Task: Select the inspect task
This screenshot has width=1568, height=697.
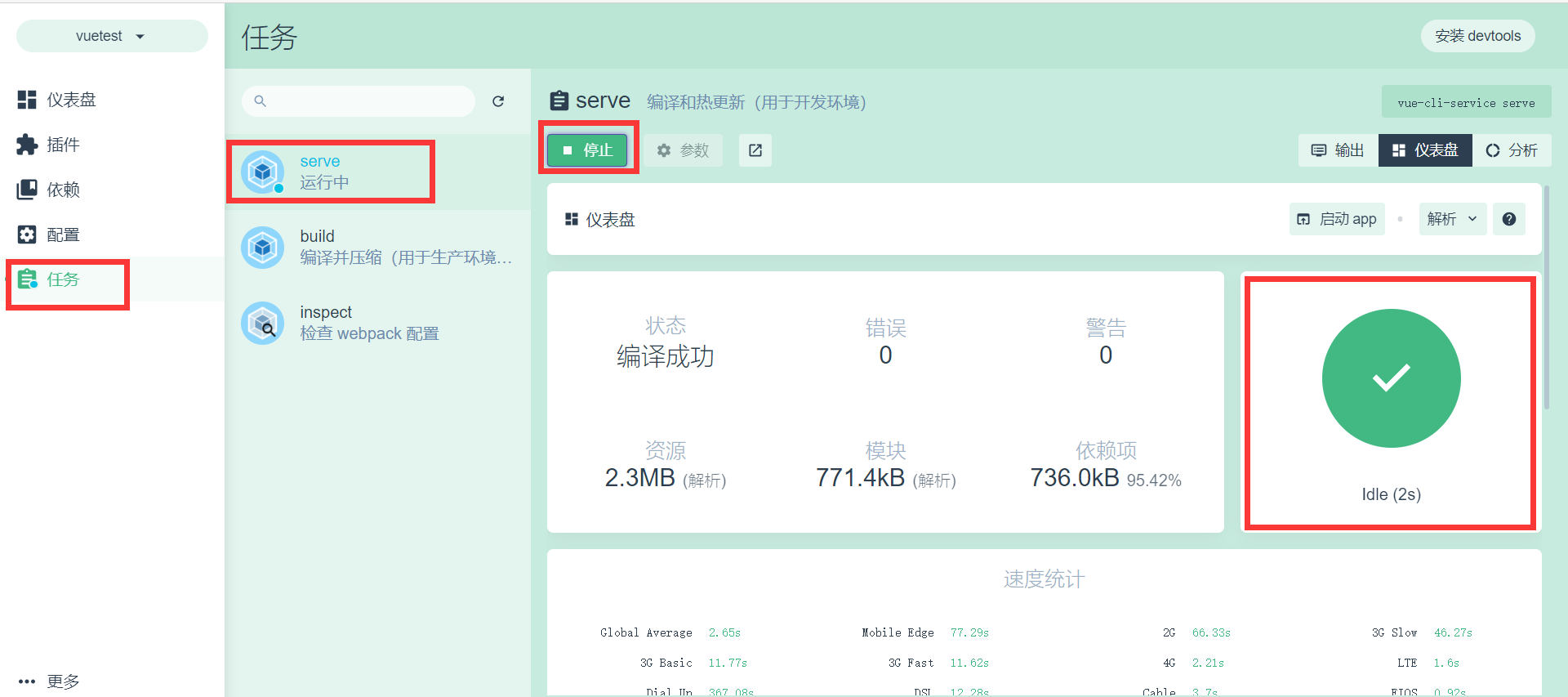Action: [377, 323]
